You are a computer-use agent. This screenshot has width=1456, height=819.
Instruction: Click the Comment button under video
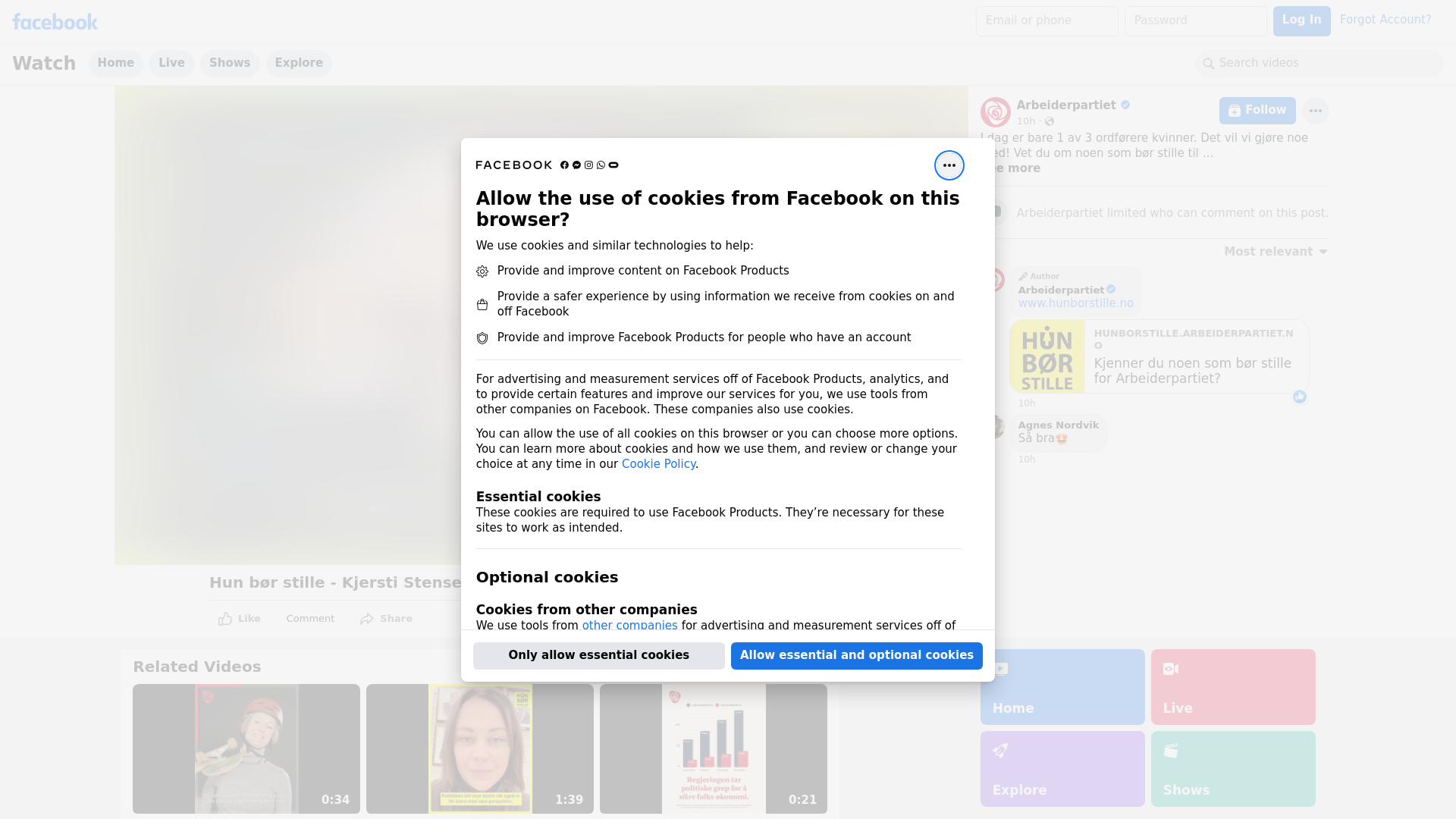pyautogui.click(x=310, y=619)
